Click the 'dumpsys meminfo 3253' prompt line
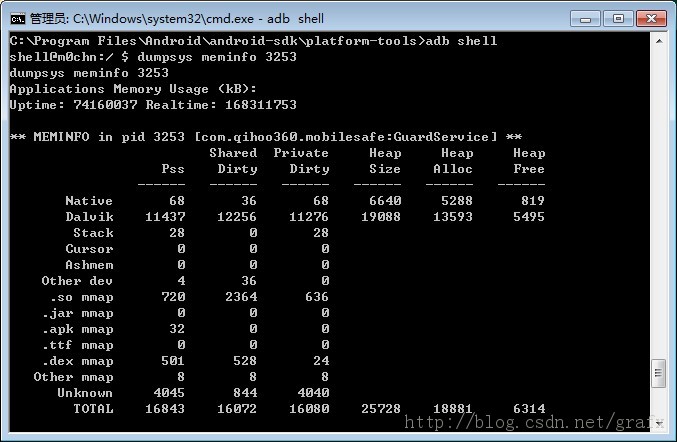This screenshot has height=442, width=677. (153, 57)
